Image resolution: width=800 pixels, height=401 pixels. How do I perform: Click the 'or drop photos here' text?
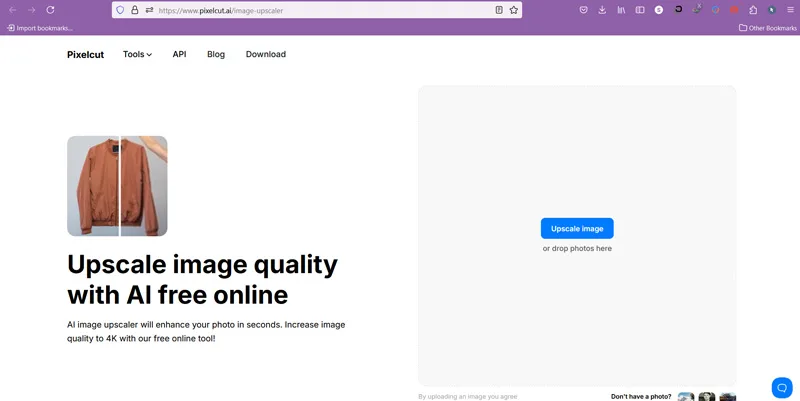[x=577, y=248]
